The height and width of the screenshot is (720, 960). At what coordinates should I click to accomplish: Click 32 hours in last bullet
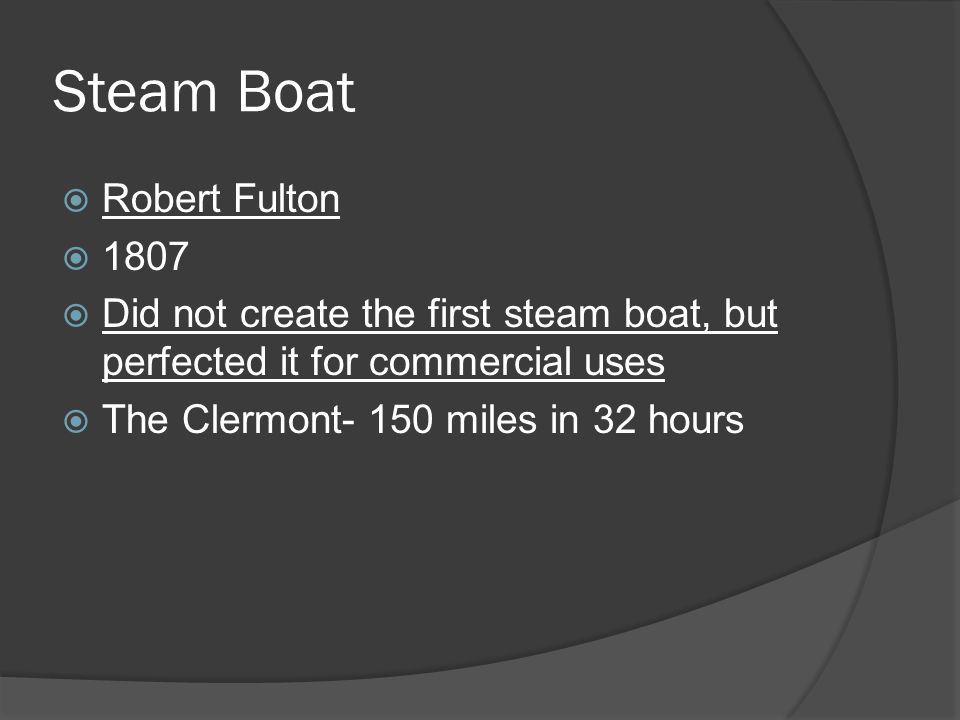click(669, 419)
